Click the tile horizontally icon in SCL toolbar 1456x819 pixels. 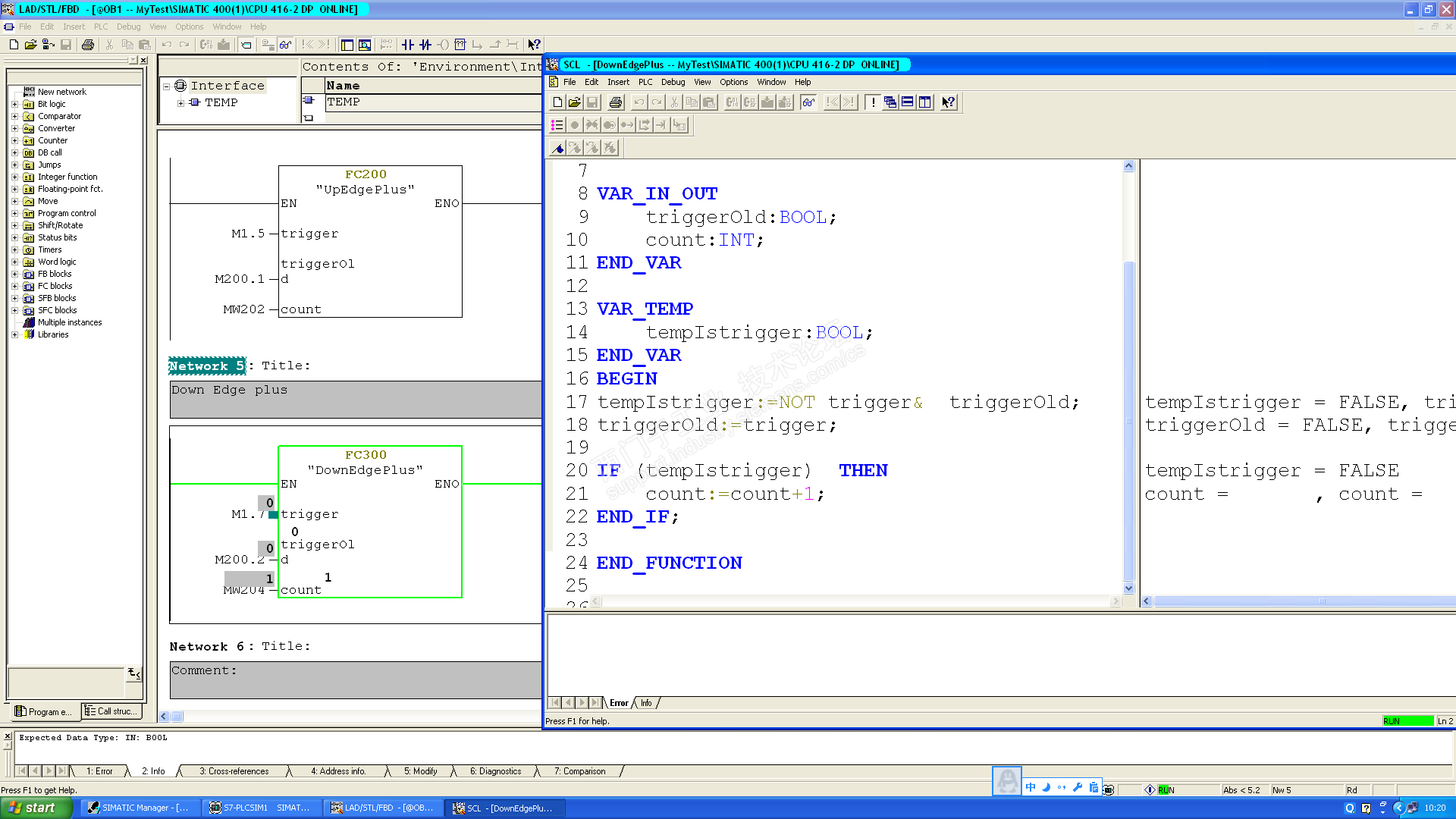click(x=908, y=102)
